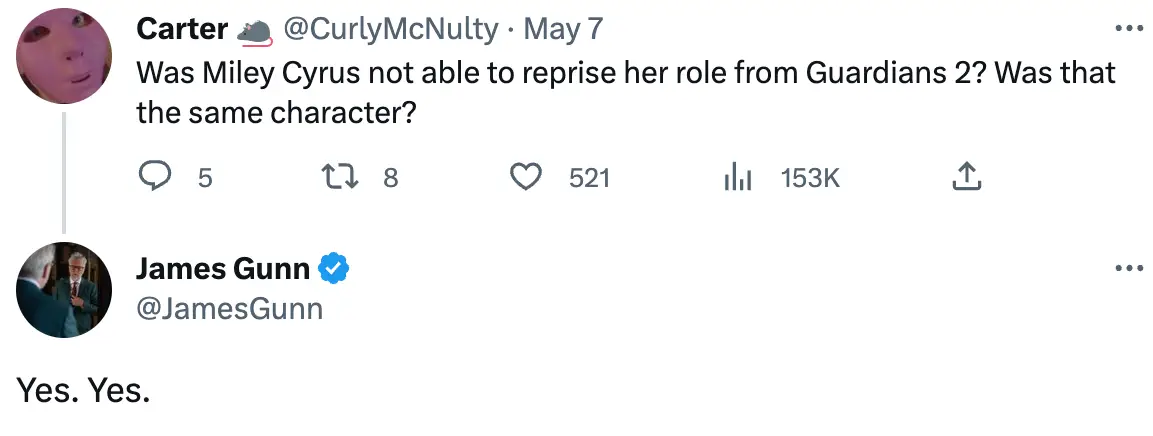
Task: Click the reply speech bubble icon
Action: tap(154, 178)
